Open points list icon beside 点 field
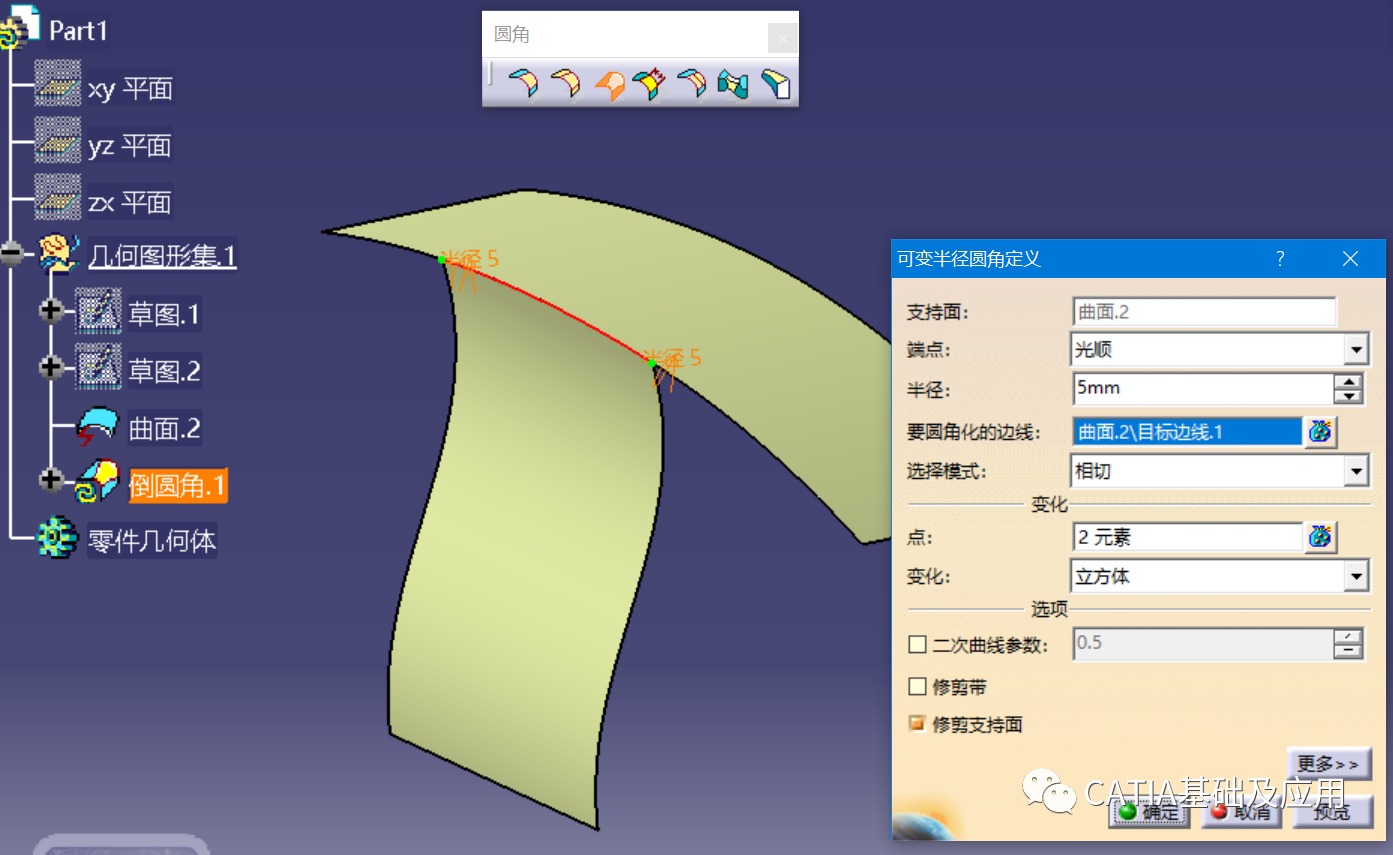This screenshot has width=1393, height=855. click(1320, 537)
